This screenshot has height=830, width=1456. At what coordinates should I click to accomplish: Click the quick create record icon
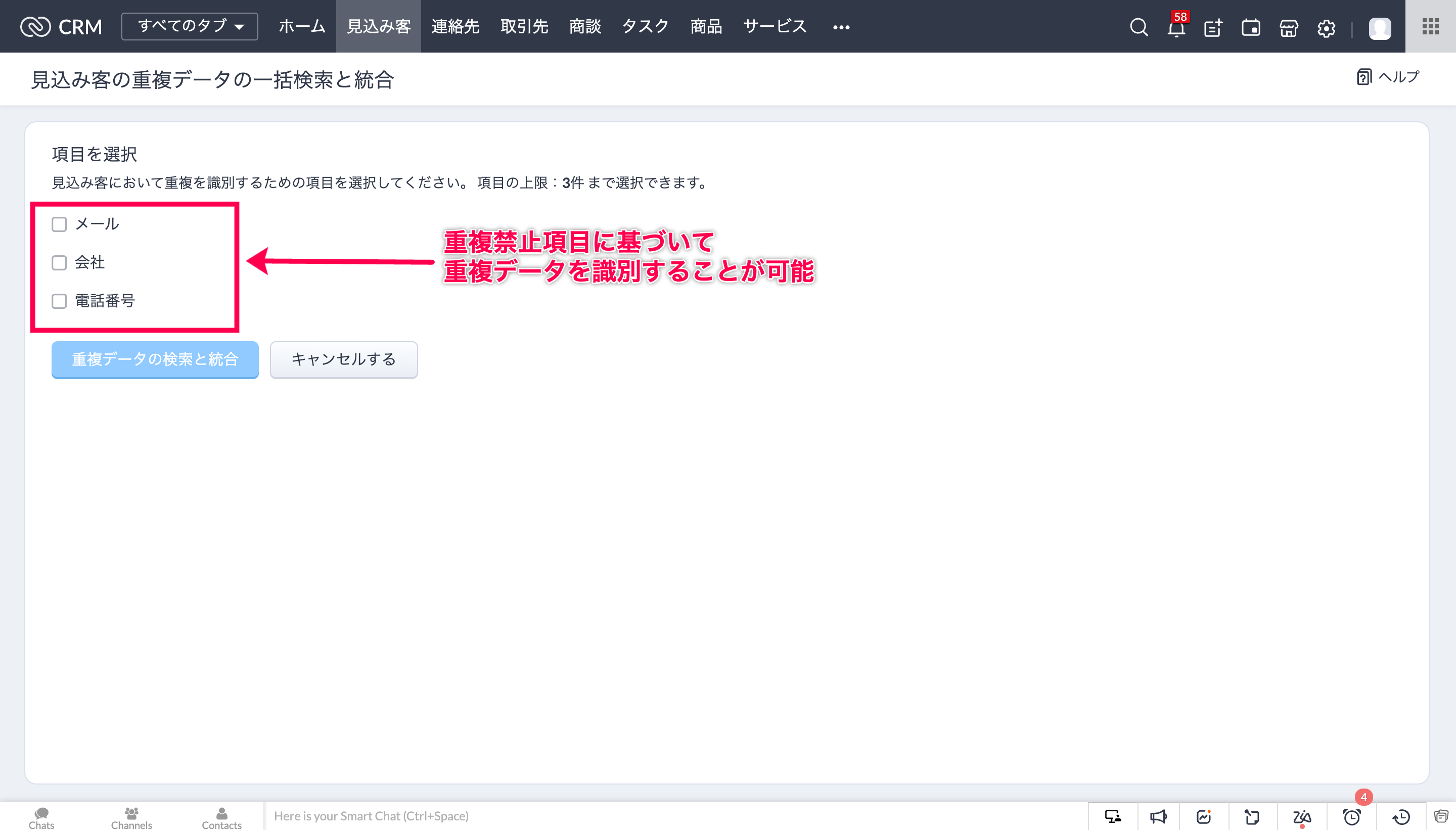pyautogui.click(x=1213, y=27)
